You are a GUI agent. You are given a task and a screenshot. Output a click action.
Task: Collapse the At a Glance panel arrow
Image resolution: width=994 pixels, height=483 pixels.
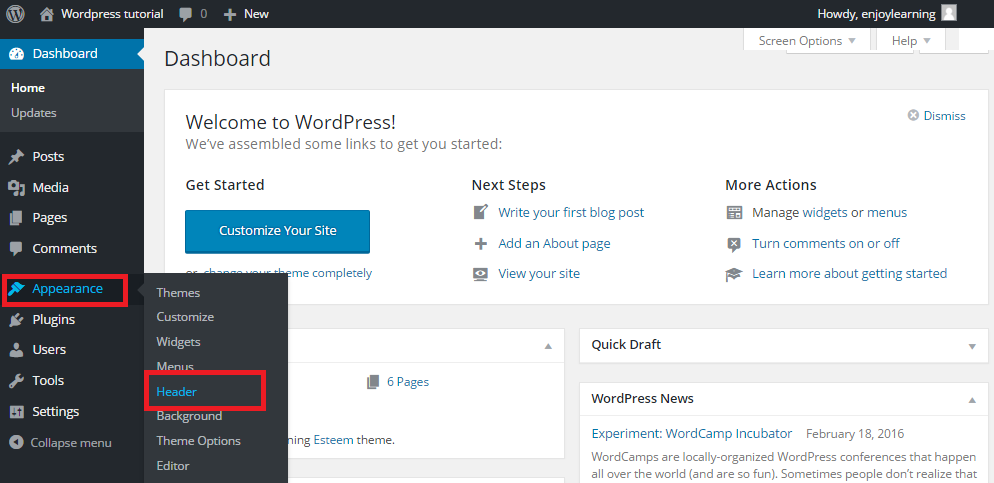click(x=548, y=346)
